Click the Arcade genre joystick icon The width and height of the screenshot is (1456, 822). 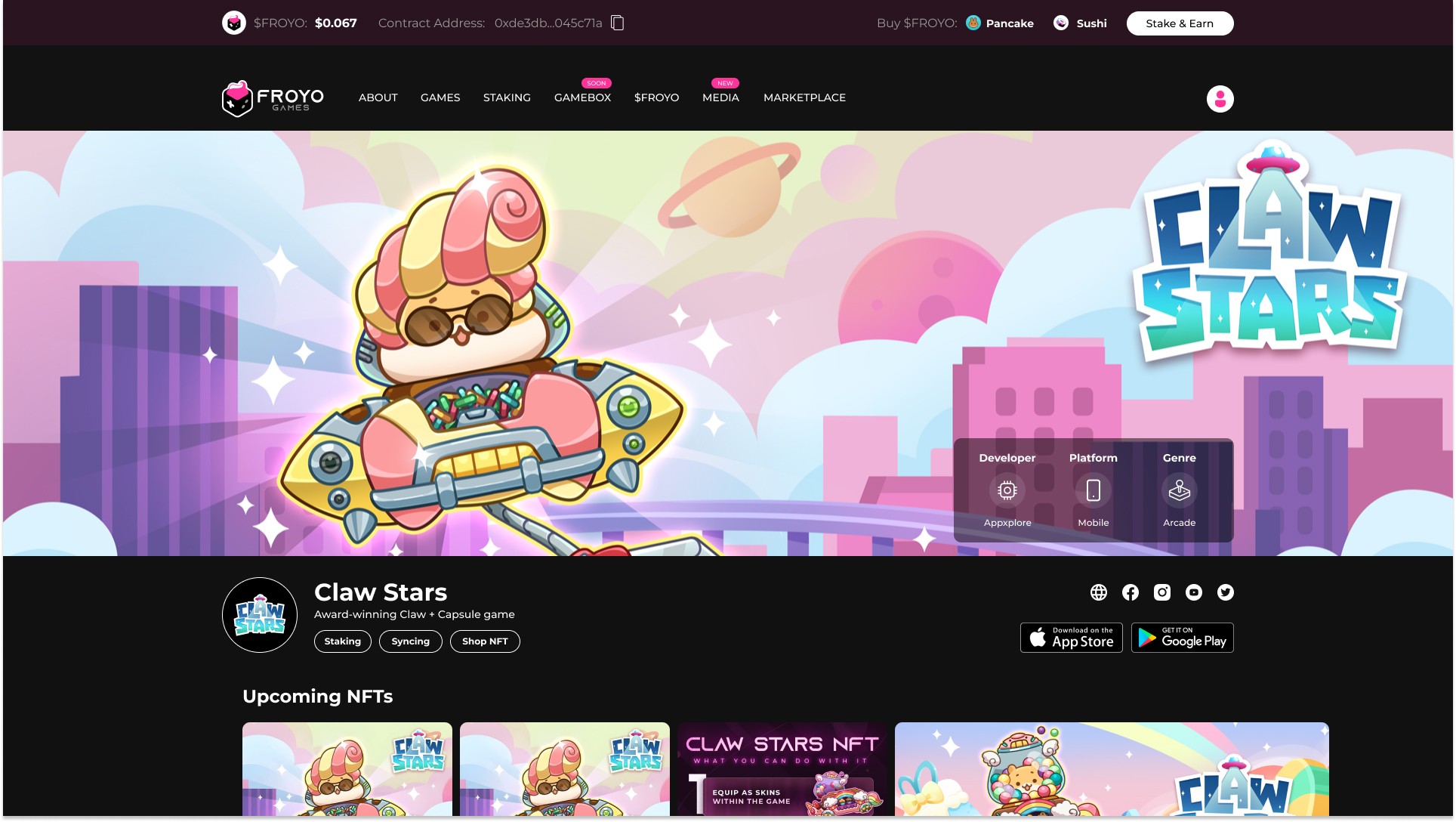click(x=1179, y=491)
